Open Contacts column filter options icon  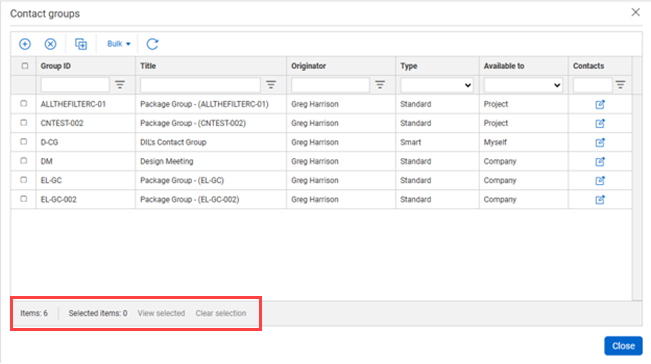click(x=620, y=85)
